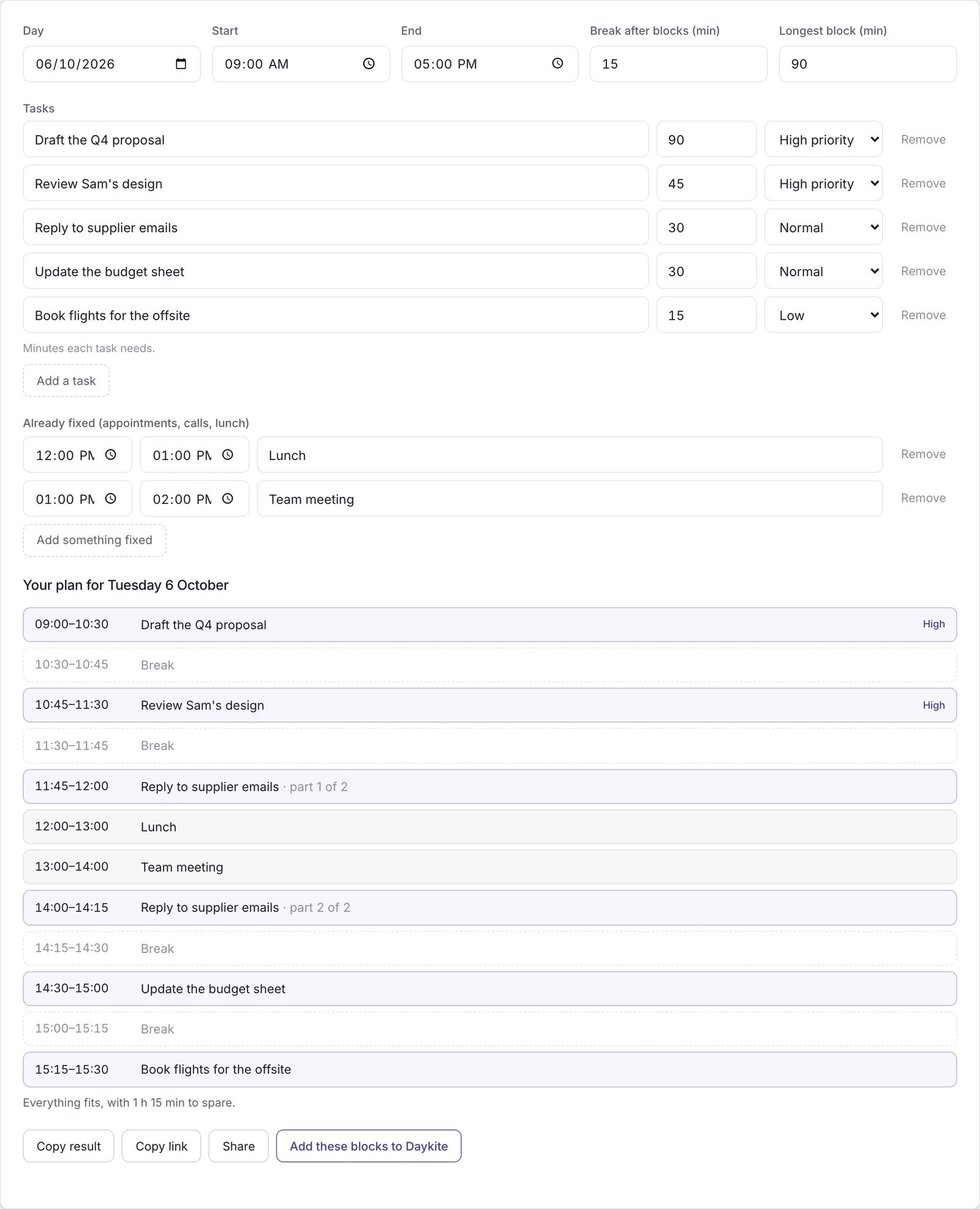980x1209 pixels.
Task: Click the Copy link button
Action: [x=161, y=1146]
